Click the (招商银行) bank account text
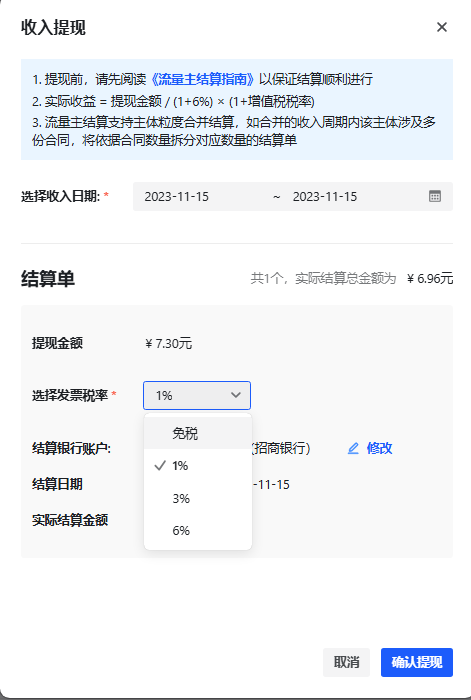471x700 pixels. point(281,448)
